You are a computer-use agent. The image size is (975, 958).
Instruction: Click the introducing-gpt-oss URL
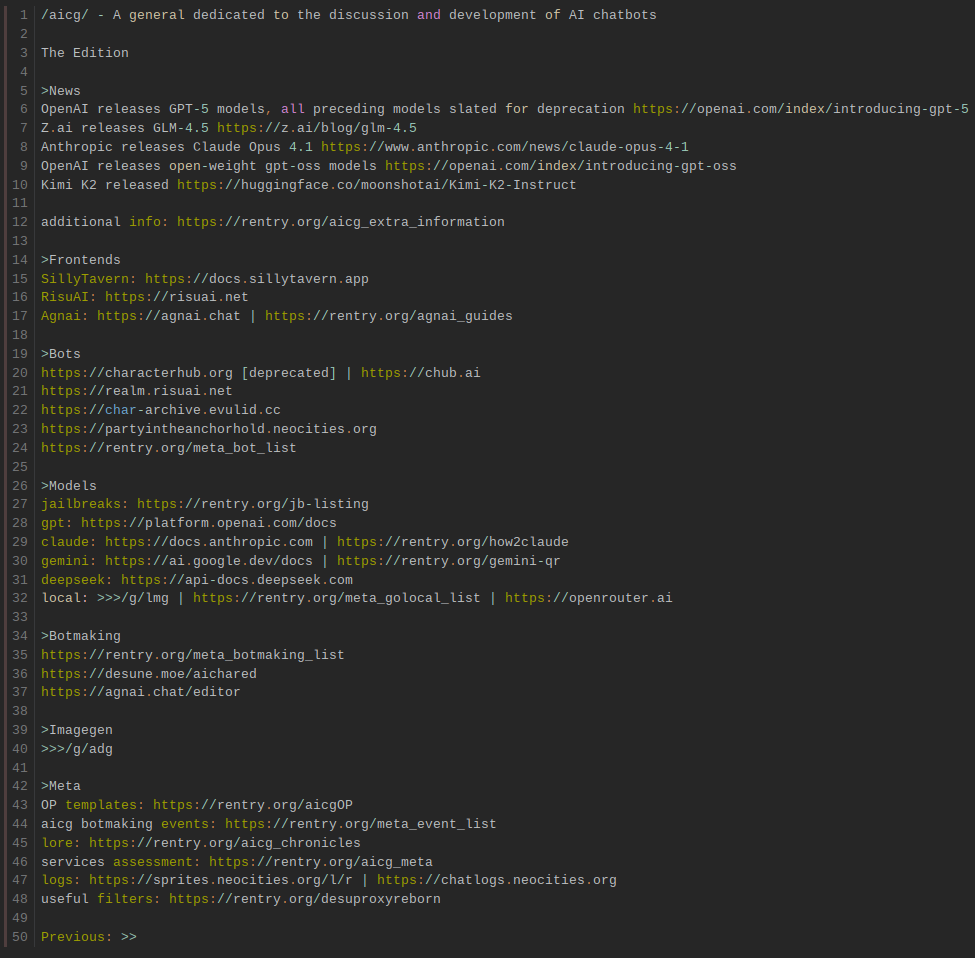560,166
